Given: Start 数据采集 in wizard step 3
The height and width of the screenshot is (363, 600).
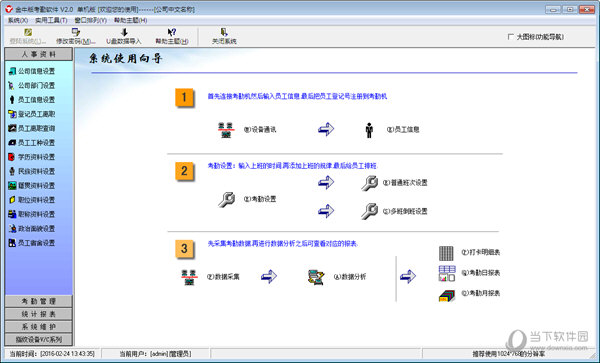Looking at the screenshot, I should 210,277.
